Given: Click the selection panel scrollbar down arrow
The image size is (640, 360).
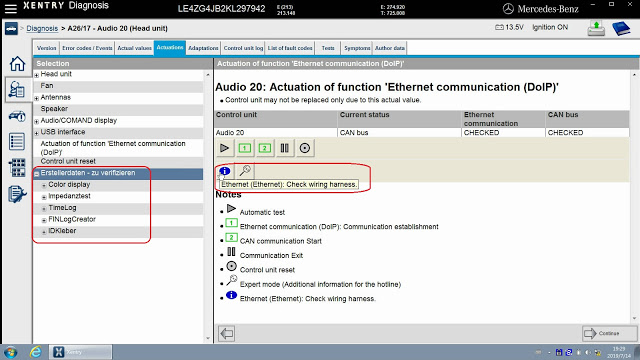Looking at the screenshot, I should pos(208,338).
